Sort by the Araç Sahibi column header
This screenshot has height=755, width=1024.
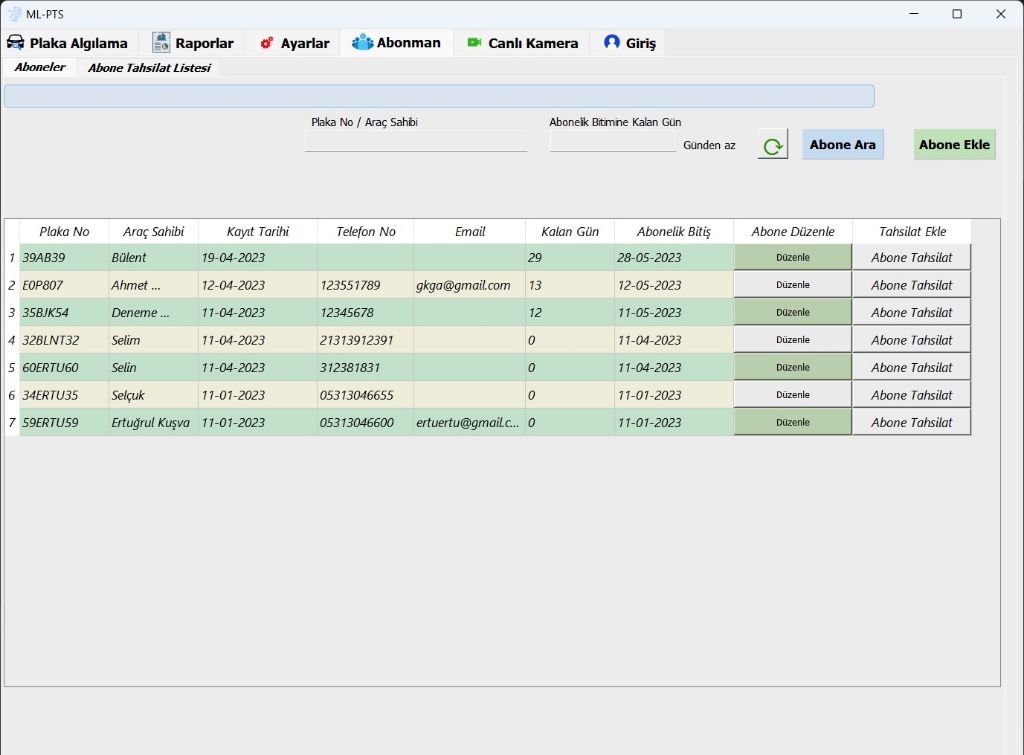pyautogui.click(x=153, y=231)
